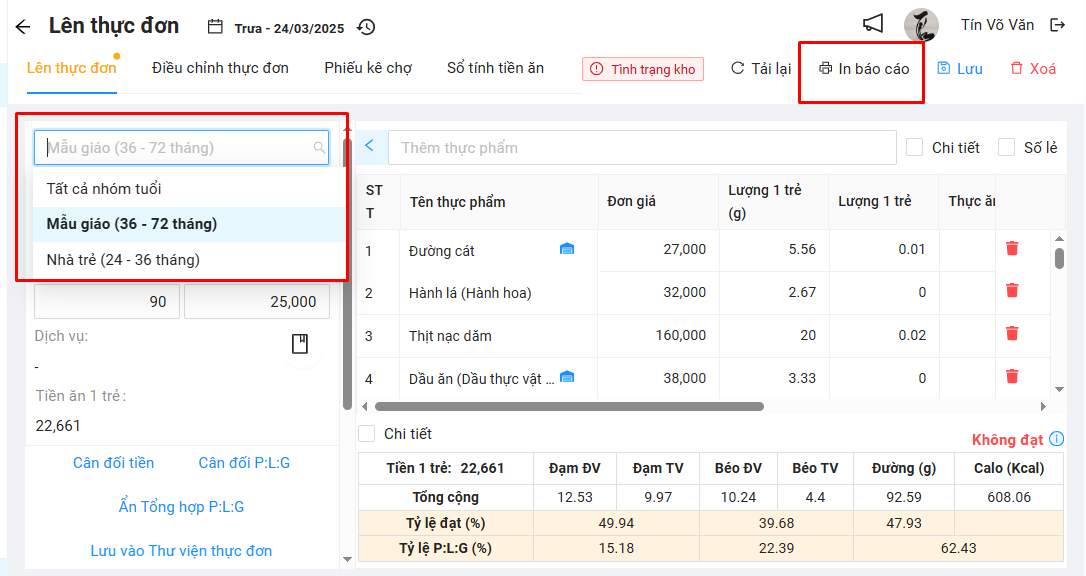Click the logout icon beside Tín Võ Văn

pyautogui.click(x=1058, y=25)
